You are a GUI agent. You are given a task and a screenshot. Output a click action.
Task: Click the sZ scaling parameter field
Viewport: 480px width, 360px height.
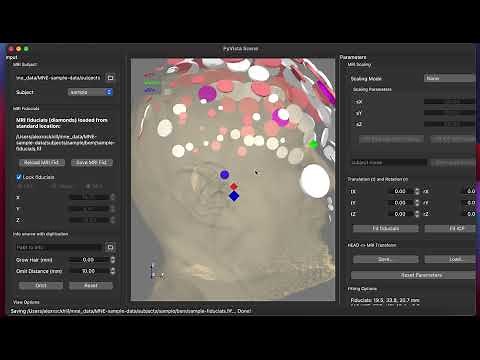(449, 124)
